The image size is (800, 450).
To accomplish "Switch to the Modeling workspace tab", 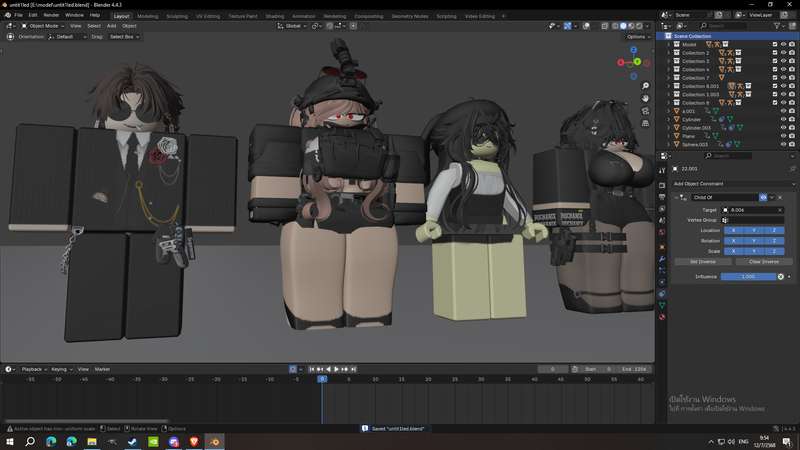I will (x=147, y=16).
